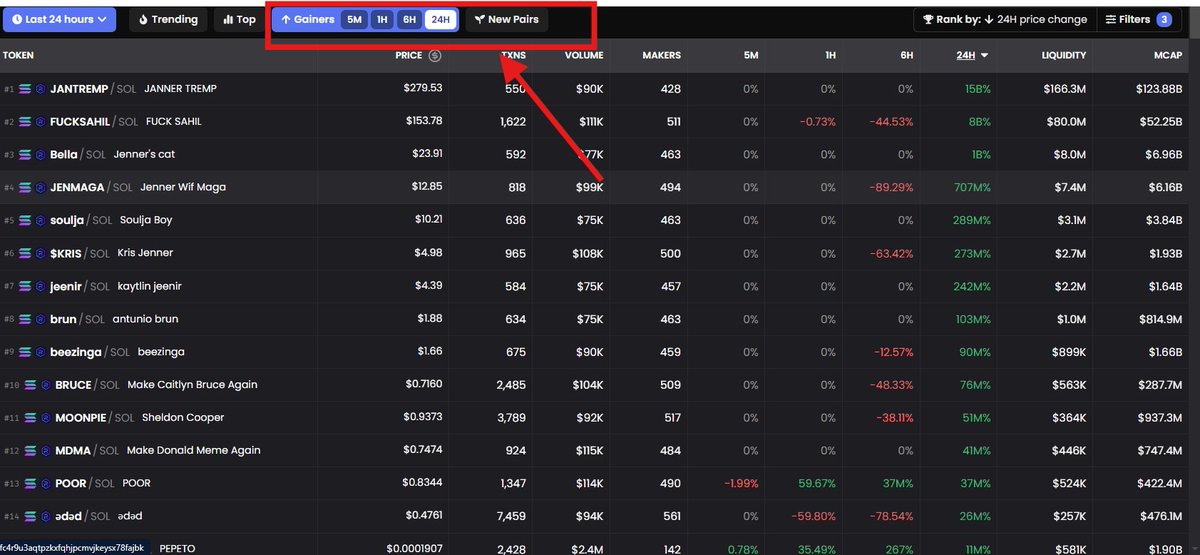Switch Gainers period to 24H
Image resolution: width=1200 pixels, height=555 pixels.
point(440,19)
